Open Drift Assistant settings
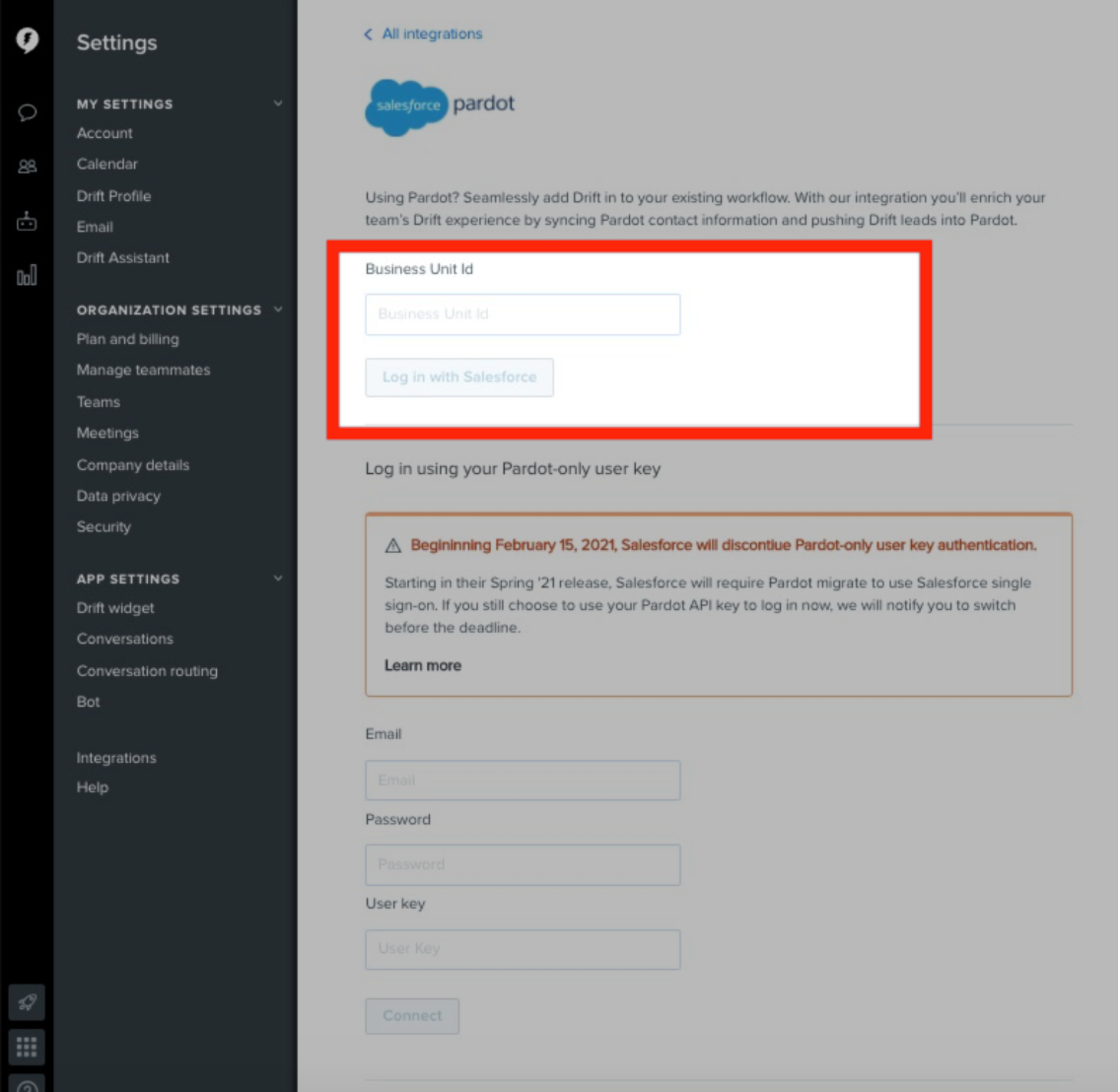Screen dimensions: 1120x1092 [x=123, y=258]
